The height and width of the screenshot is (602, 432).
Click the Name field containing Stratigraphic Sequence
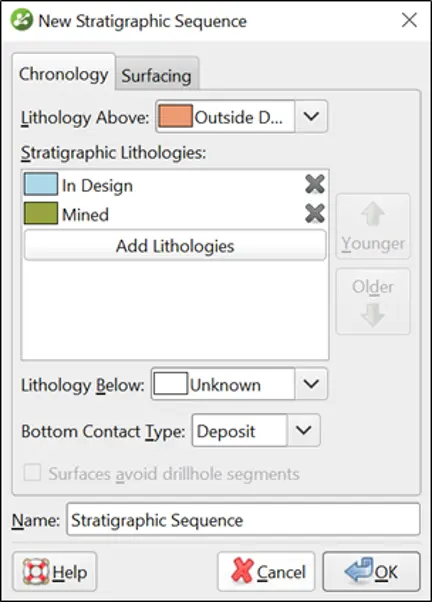pyautogui.click(x=243, y=520)
